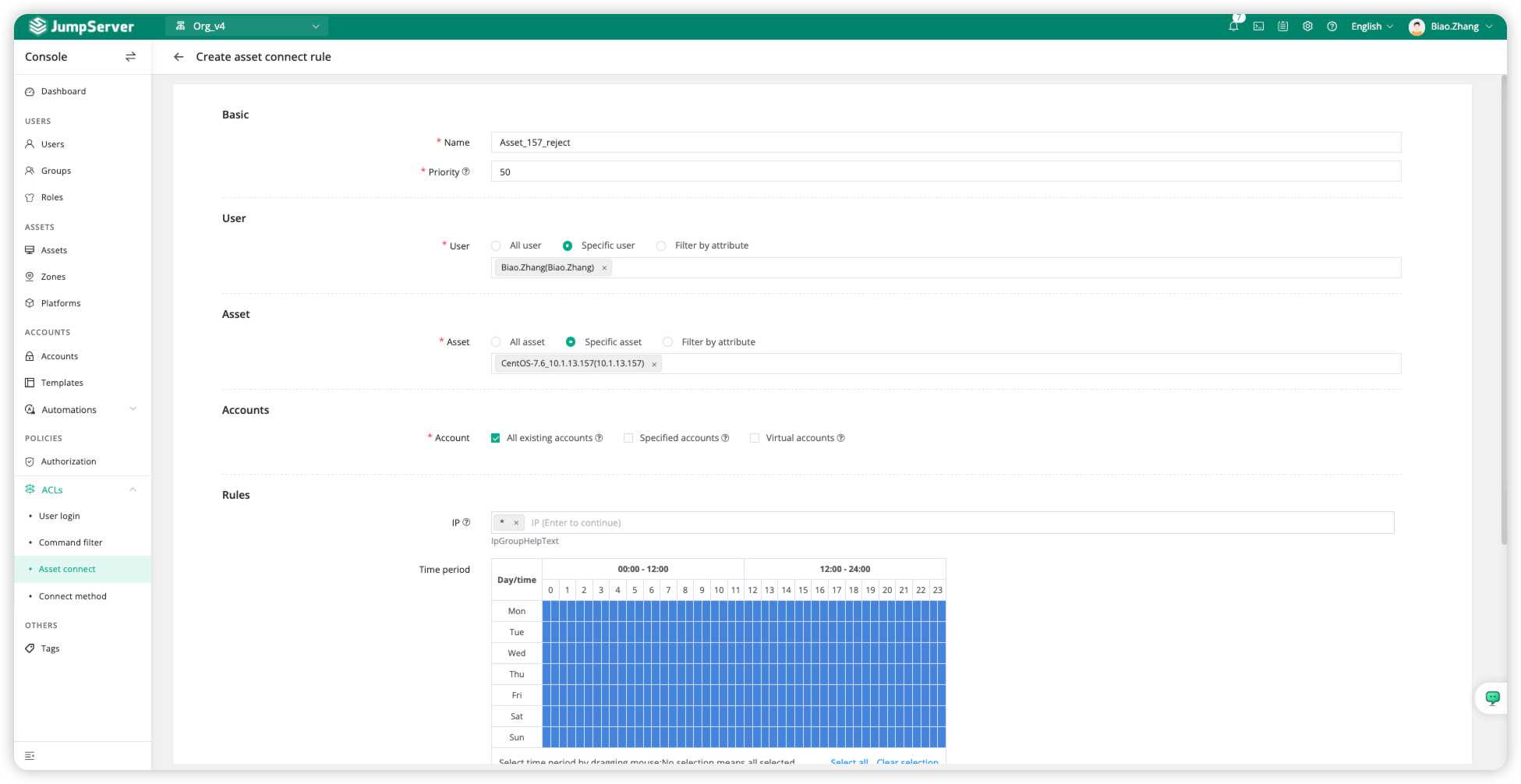
Task: Open the specific asset select box
Action: pos(946,364)
